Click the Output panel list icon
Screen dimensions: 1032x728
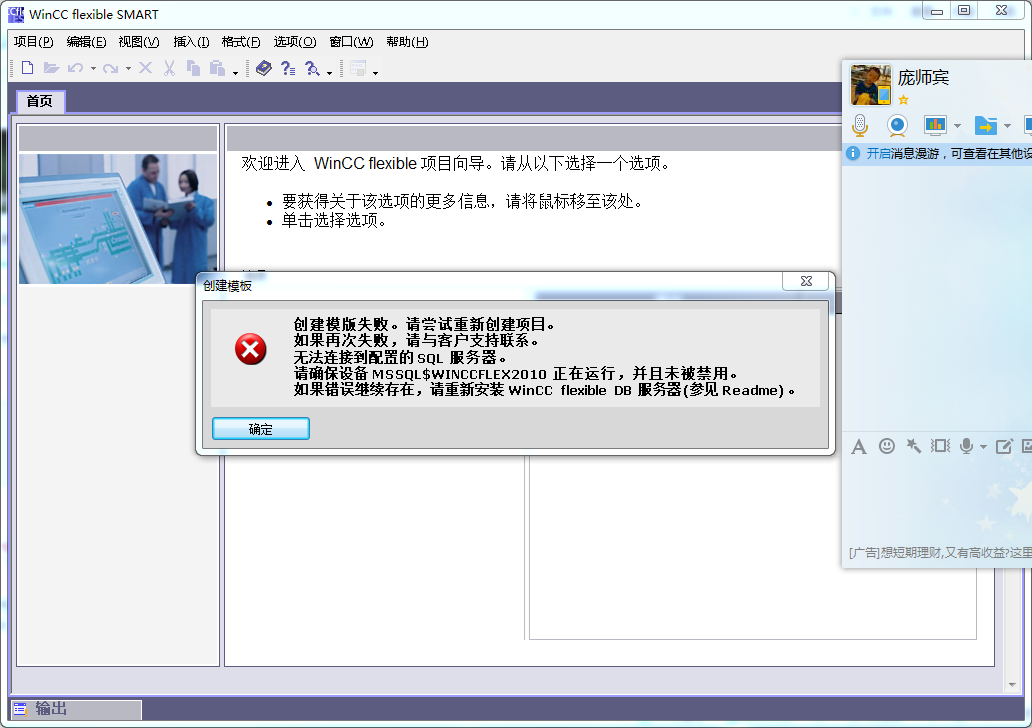(x=20, y=709)
